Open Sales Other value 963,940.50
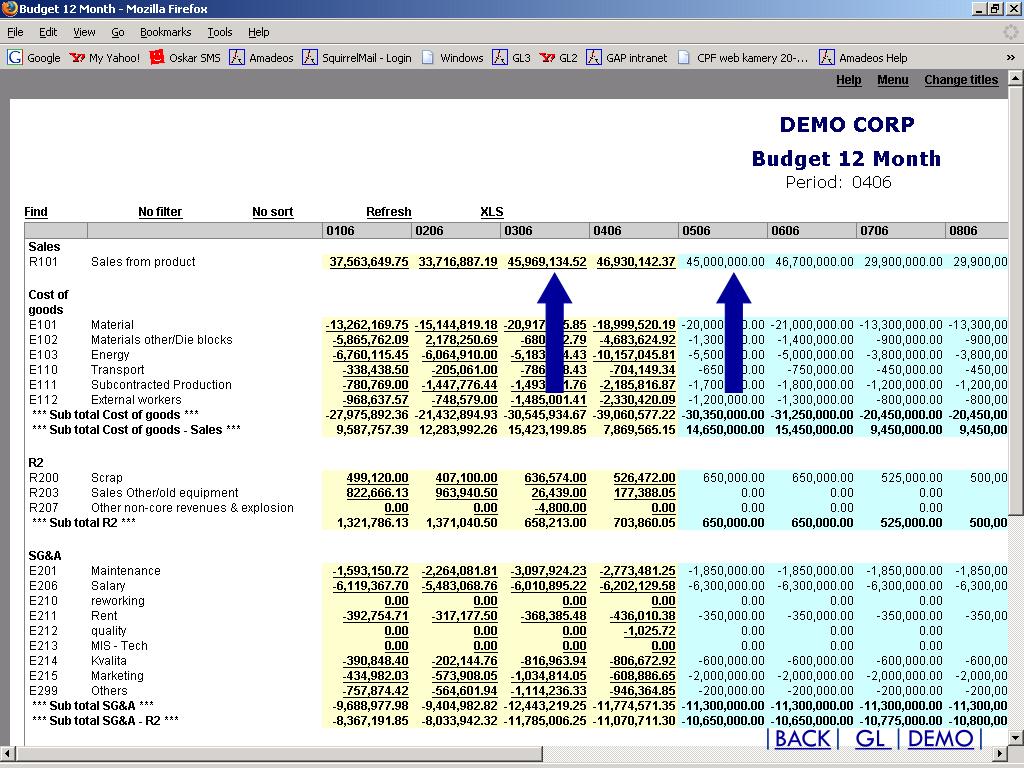 point(466,493)
